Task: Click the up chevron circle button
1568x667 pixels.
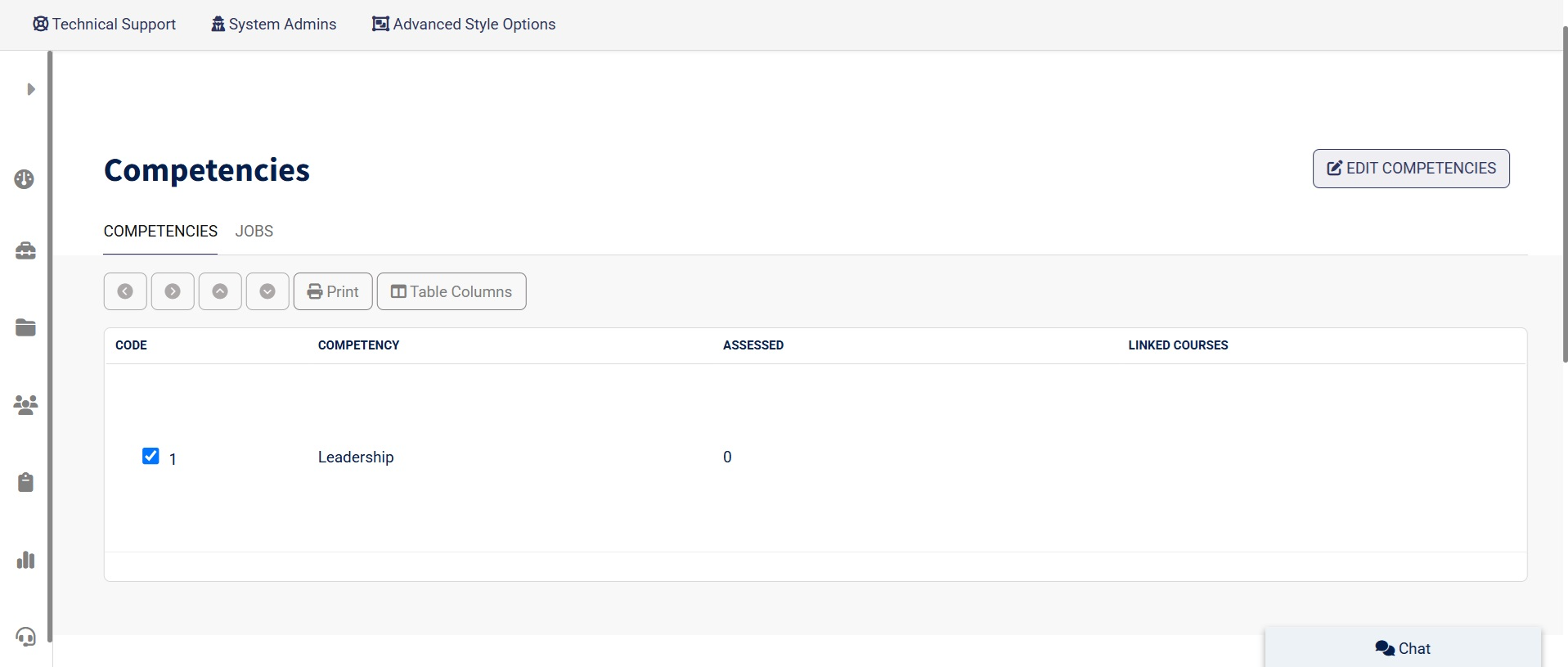Action: pos(220,291)
